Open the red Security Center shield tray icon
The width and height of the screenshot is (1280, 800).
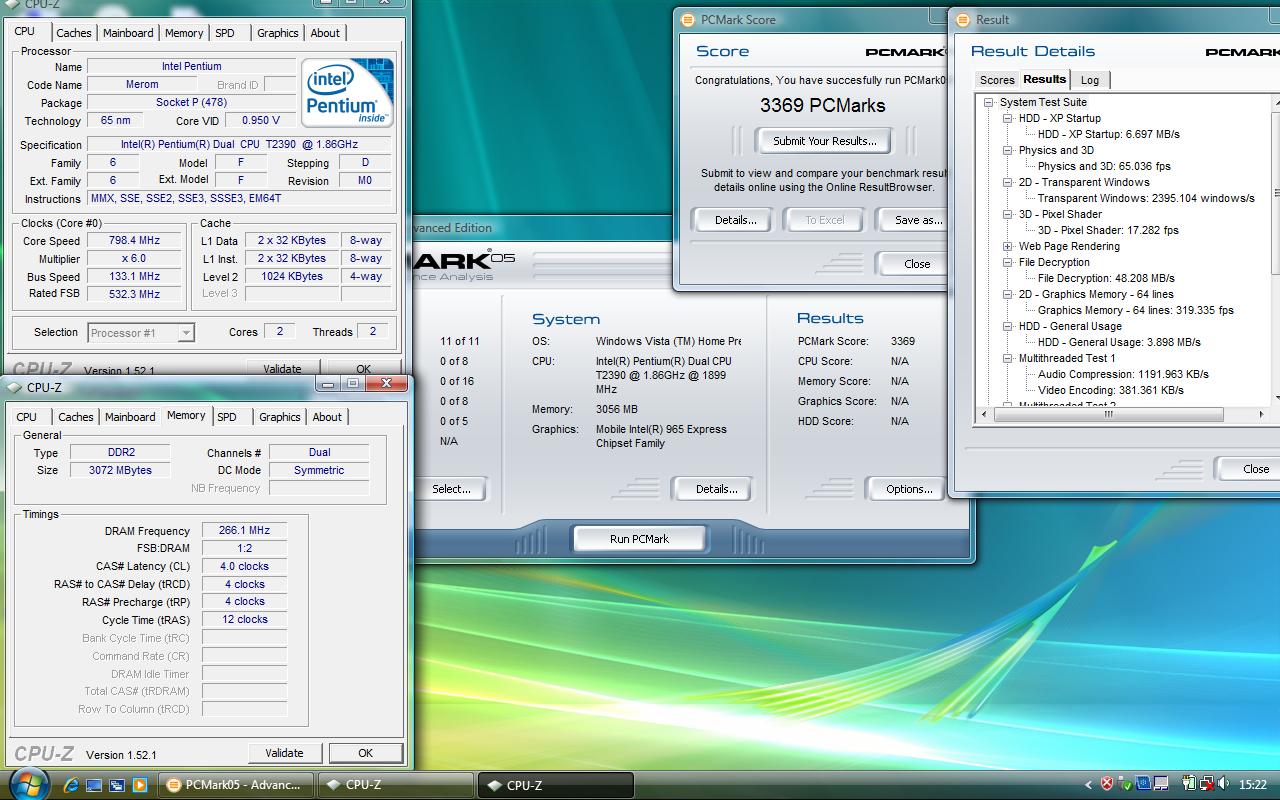tap(1107, 784)
